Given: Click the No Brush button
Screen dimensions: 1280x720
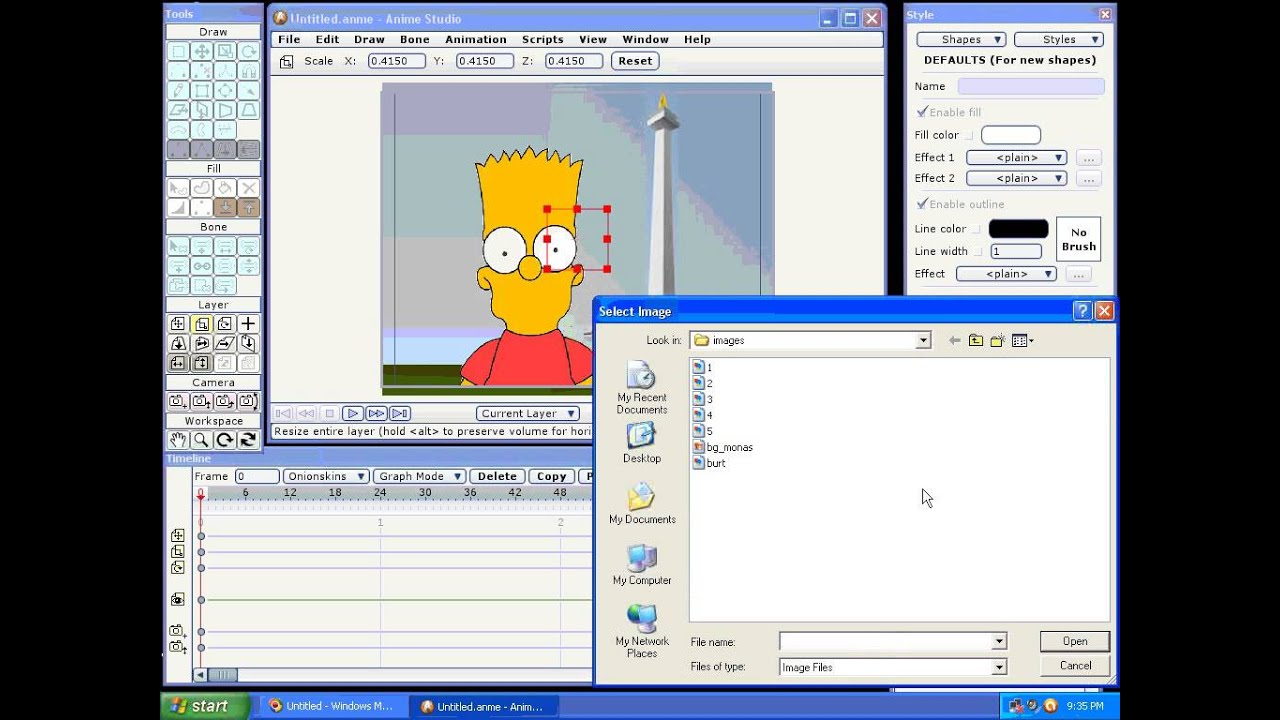Looking at the screenshot, I should pyautogui.click(x=1079, y=240).
